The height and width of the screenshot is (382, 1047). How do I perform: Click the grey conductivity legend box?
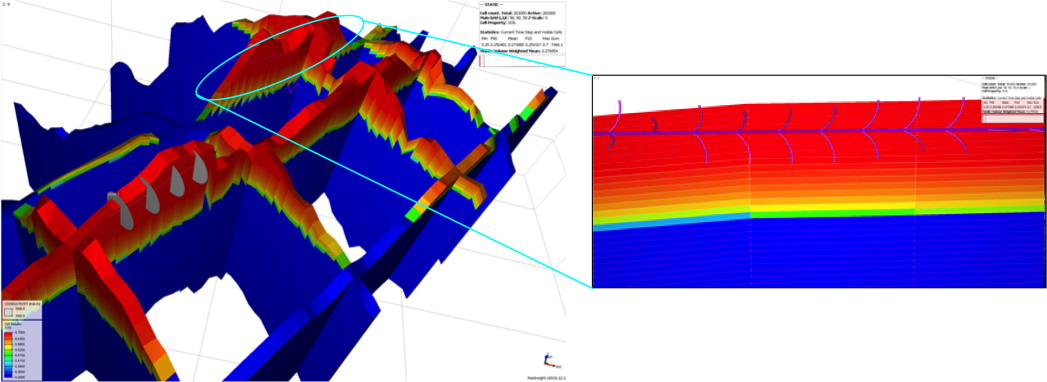8,312
